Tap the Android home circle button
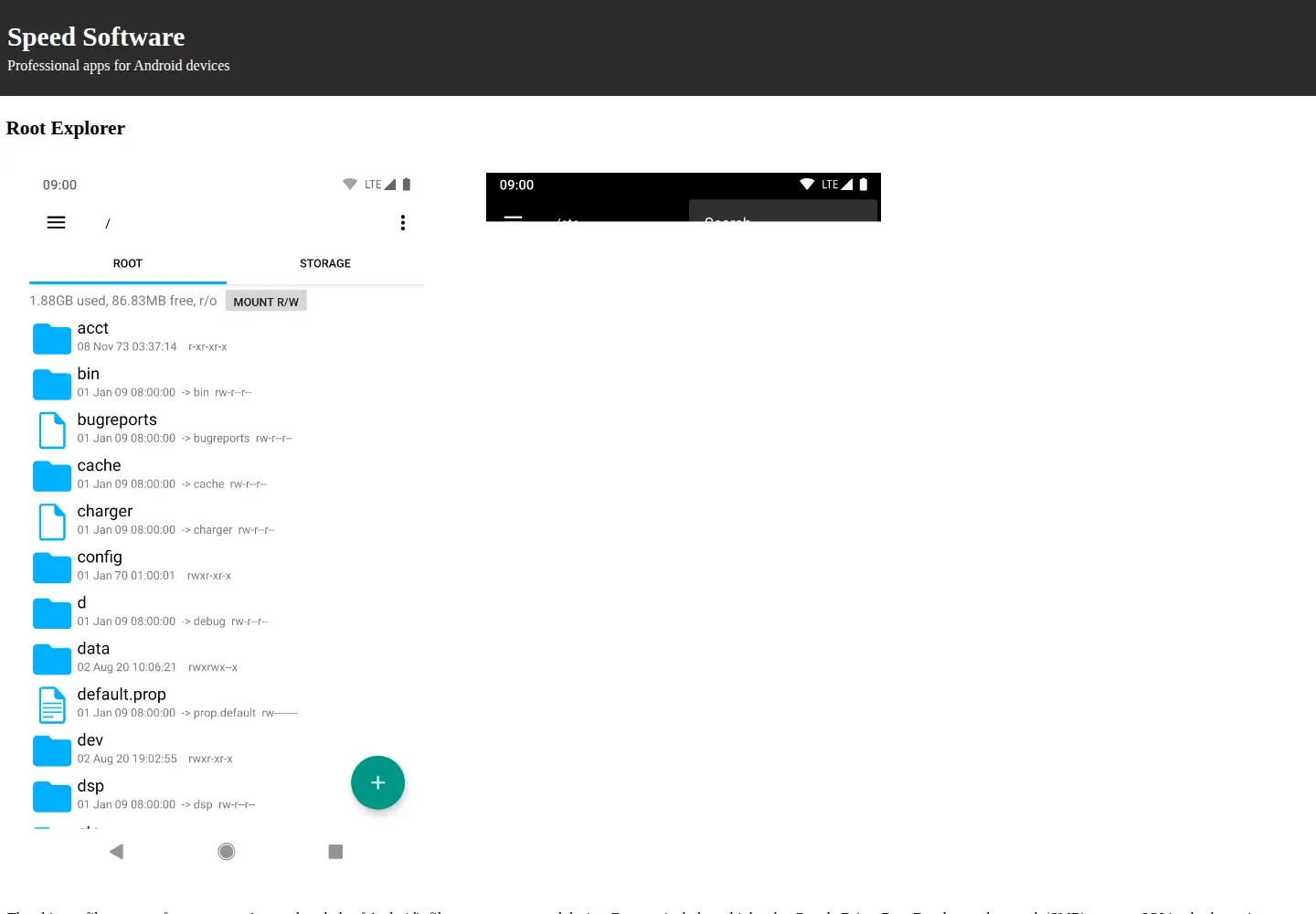The height and width of the screenshot is (914, 1316). tap(227, 852)
